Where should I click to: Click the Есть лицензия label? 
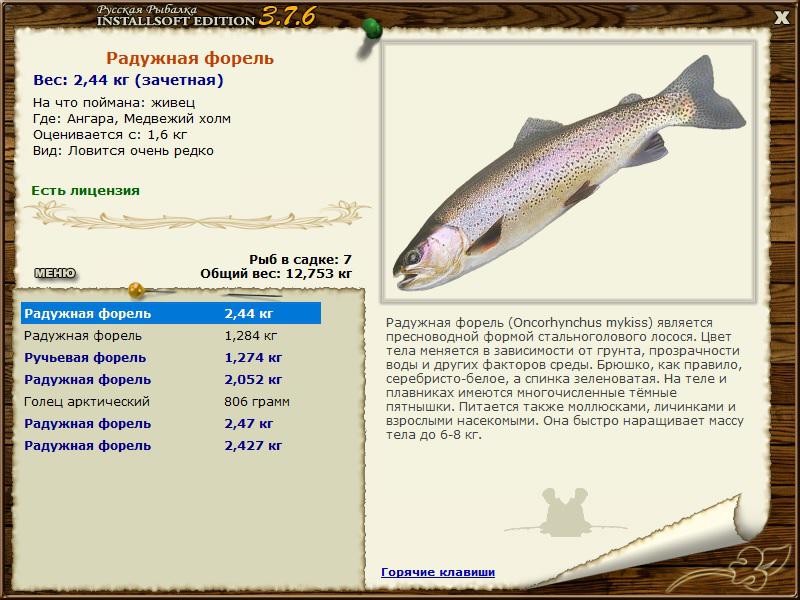(85, 191)
